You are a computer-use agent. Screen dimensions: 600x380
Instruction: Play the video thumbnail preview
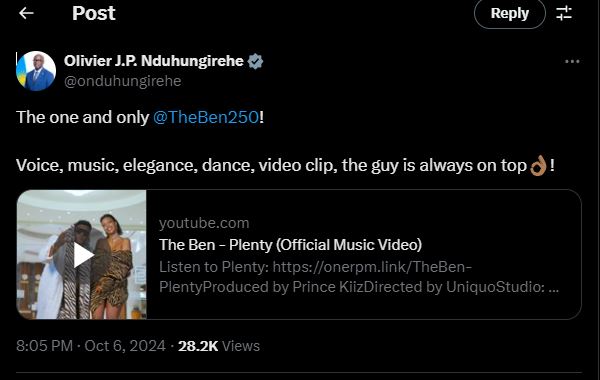tap(82, 254)
